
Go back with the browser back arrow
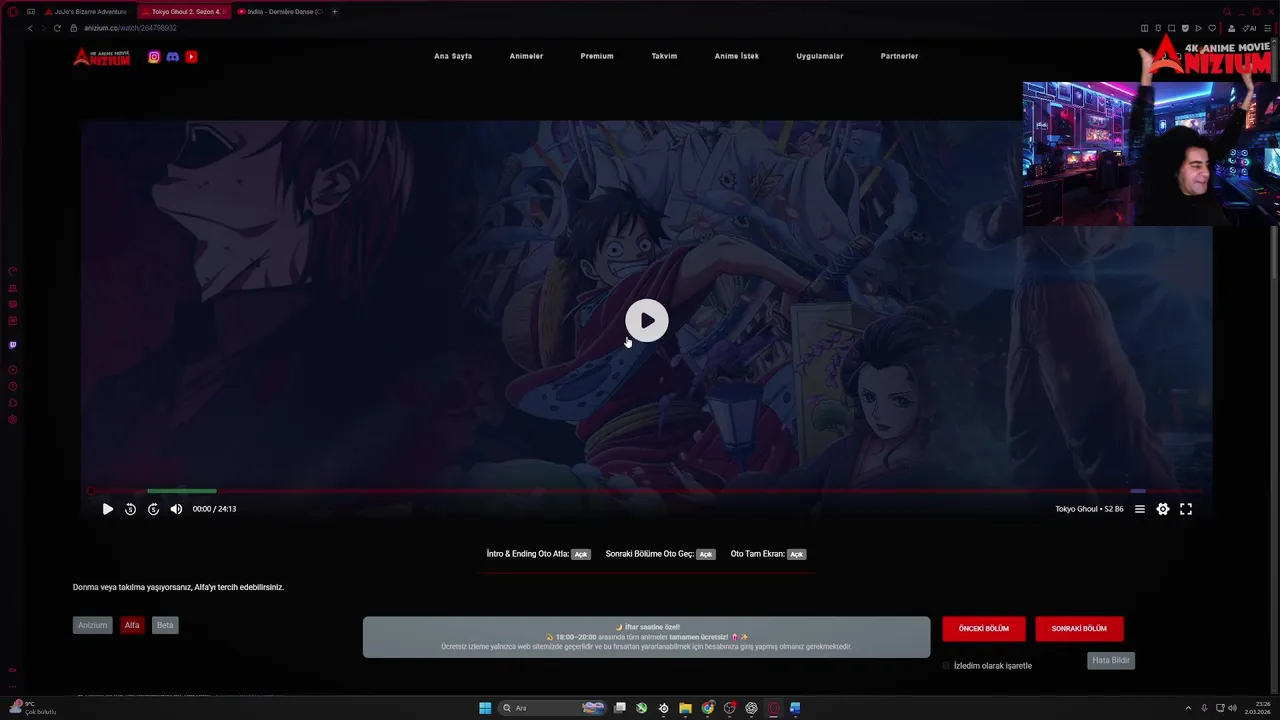pyautogui.click(x=30, y=28)
